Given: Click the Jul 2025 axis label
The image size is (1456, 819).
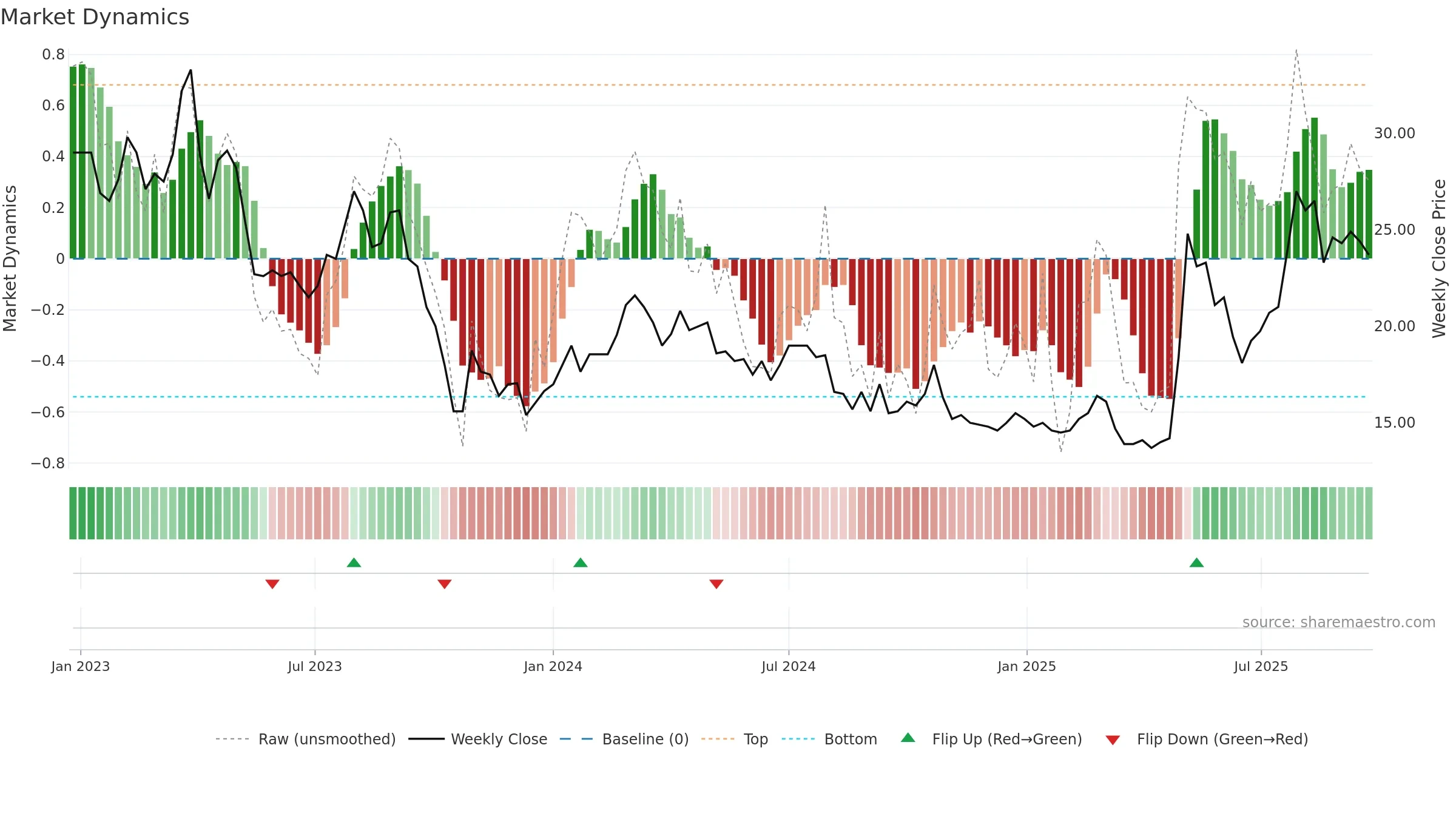Looking at the screenshot, I should [x=1261, y=666].
